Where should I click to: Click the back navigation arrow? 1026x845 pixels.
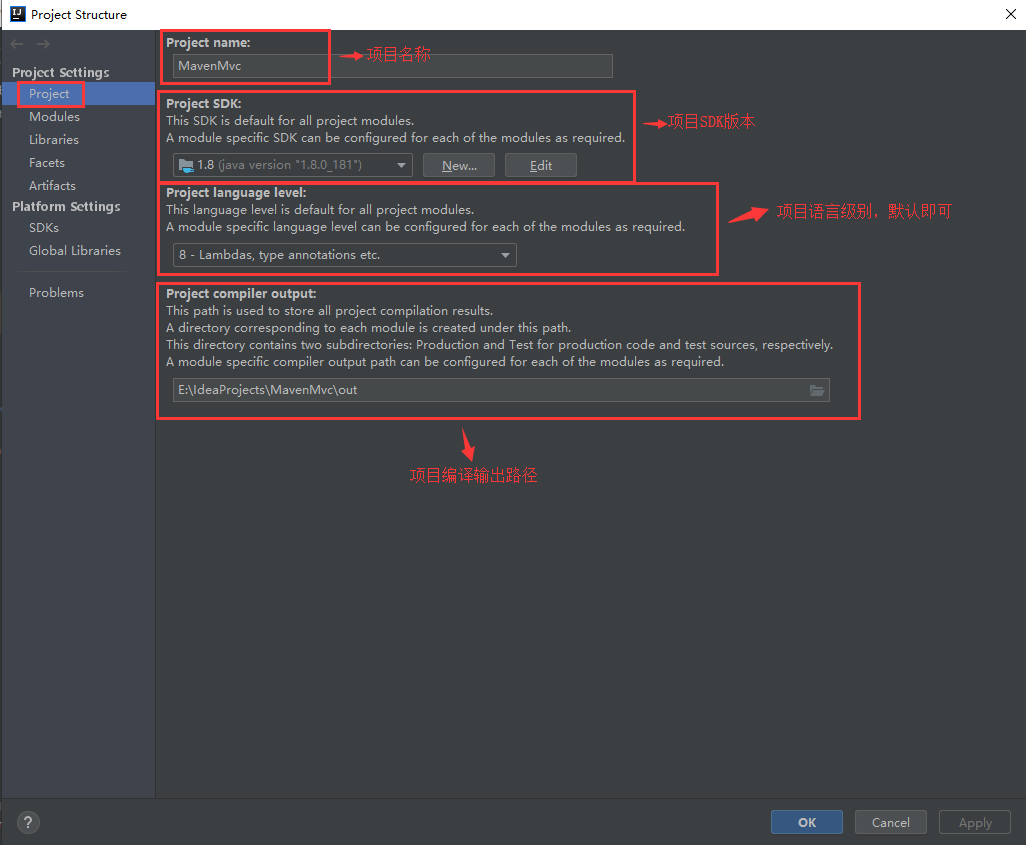16,43
